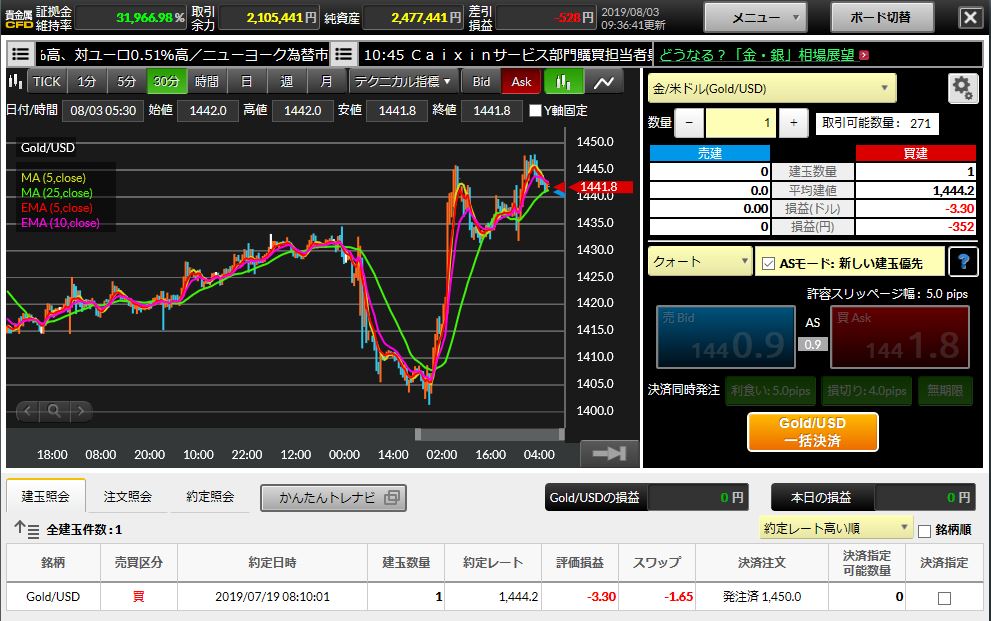
Task: Open 金/米ドル(Gold/USD) instrument dropdown
Action: [772, 88]
